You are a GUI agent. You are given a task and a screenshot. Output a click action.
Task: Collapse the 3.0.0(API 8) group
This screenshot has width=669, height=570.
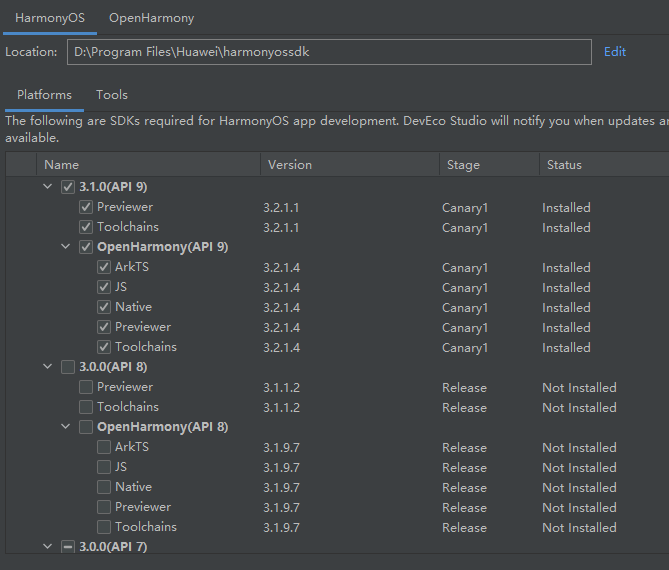point(48,366)
